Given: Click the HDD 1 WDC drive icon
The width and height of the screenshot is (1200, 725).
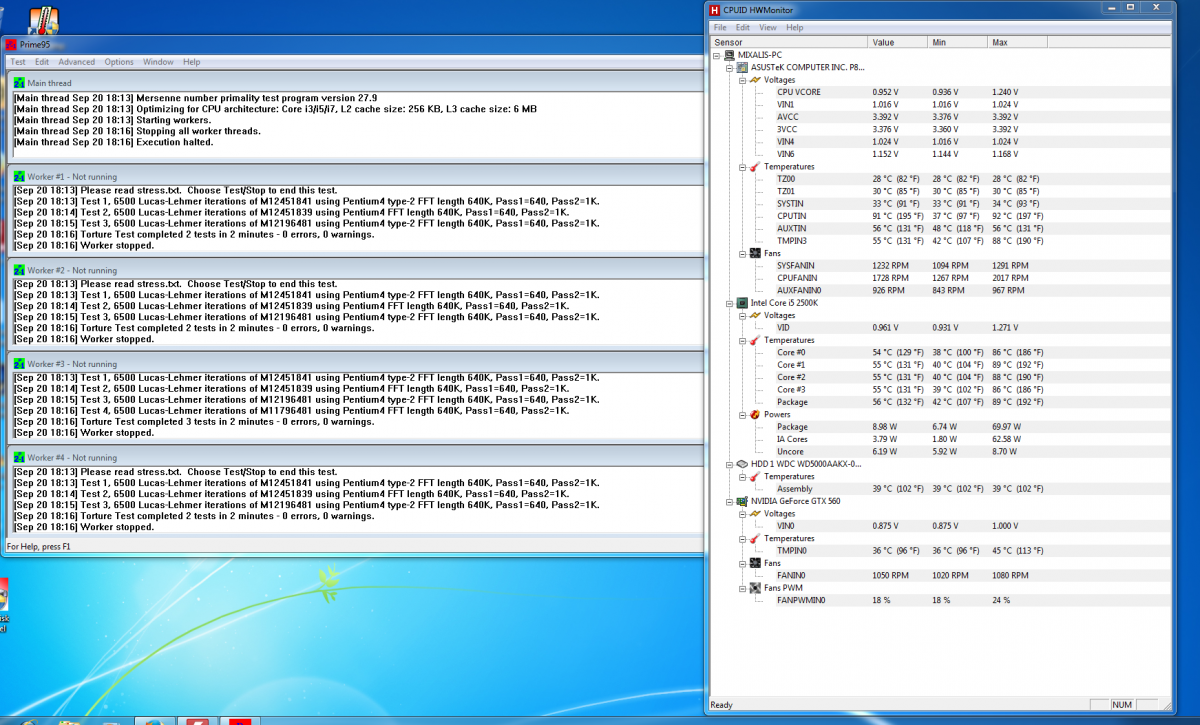Looking at the screenshot, I should point(742,464).
